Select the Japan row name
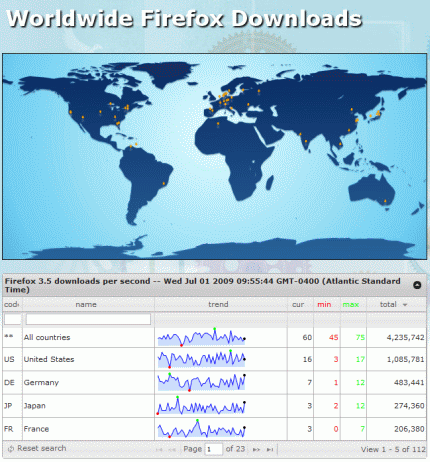Viewport: 430px width, 462px height. point(35,406)
